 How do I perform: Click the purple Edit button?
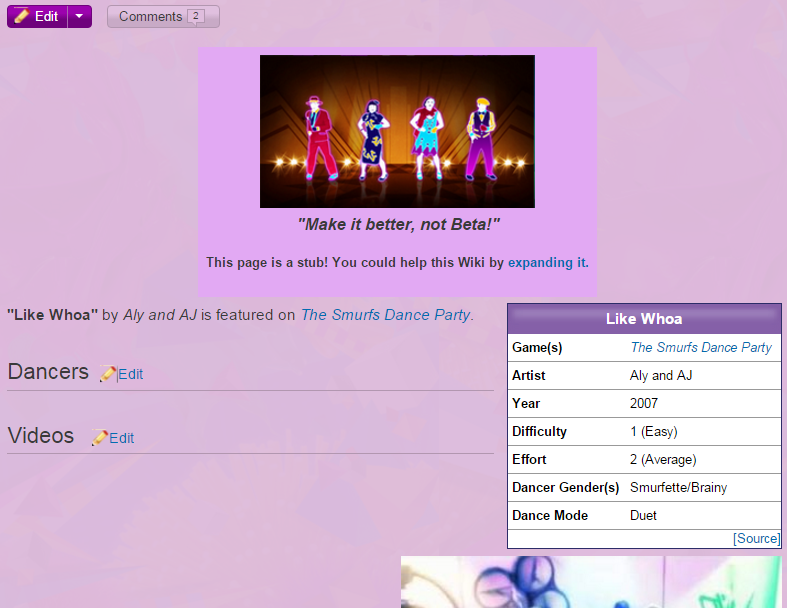tap(37, 16)
